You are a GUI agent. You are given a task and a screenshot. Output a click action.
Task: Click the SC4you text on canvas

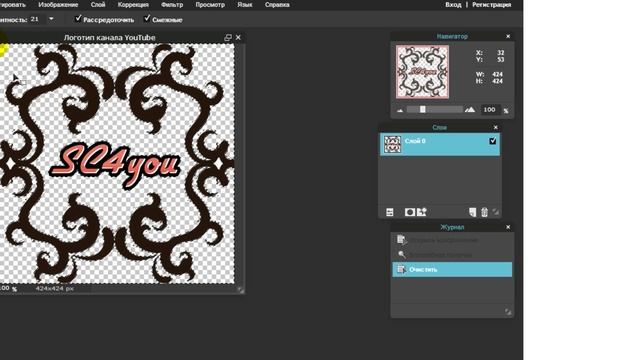(x=115, y=165)
